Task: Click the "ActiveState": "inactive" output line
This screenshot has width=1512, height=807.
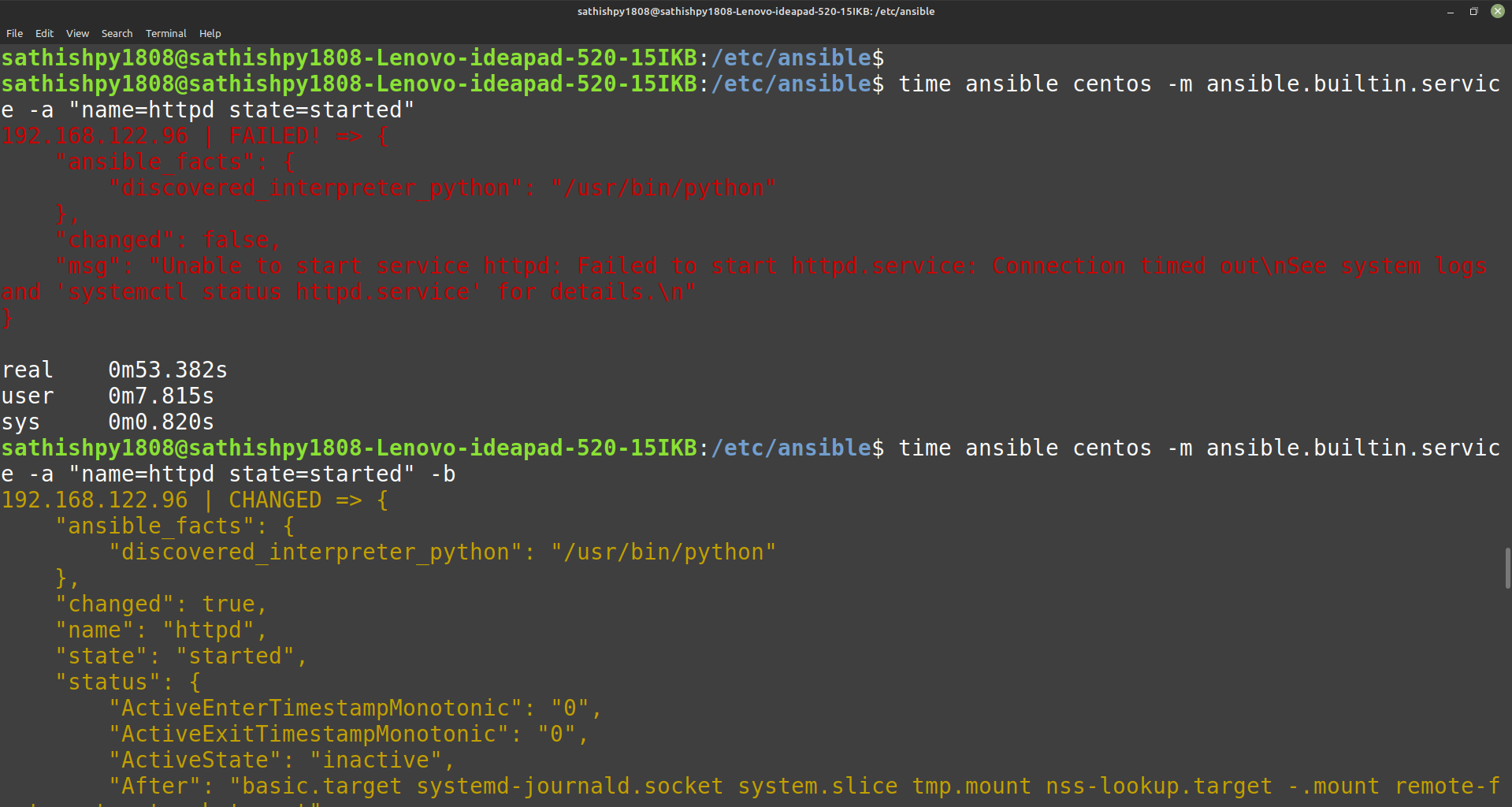Action: point(281,760)
